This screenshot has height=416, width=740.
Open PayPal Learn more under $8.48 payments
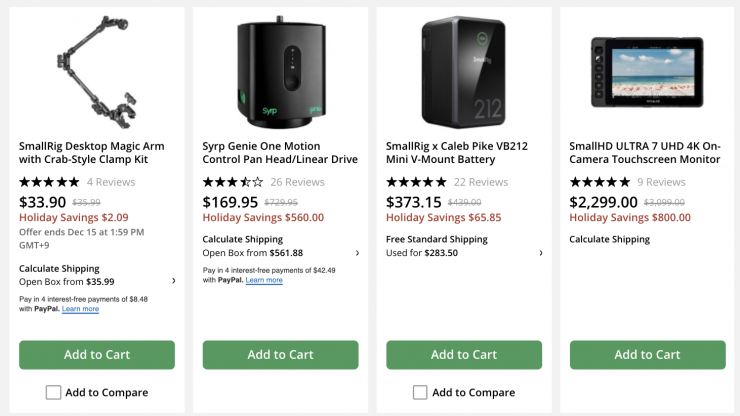80,309
